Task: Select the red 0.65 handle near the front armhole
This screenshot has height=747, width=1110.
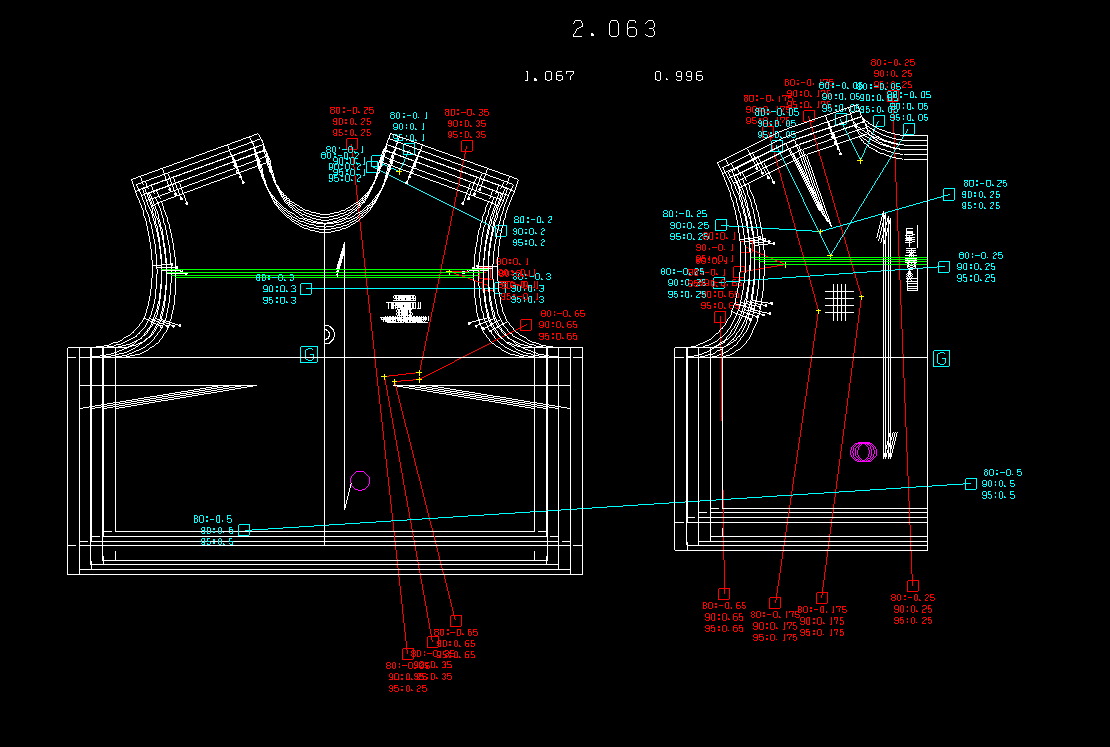Action: coord(526,325)
